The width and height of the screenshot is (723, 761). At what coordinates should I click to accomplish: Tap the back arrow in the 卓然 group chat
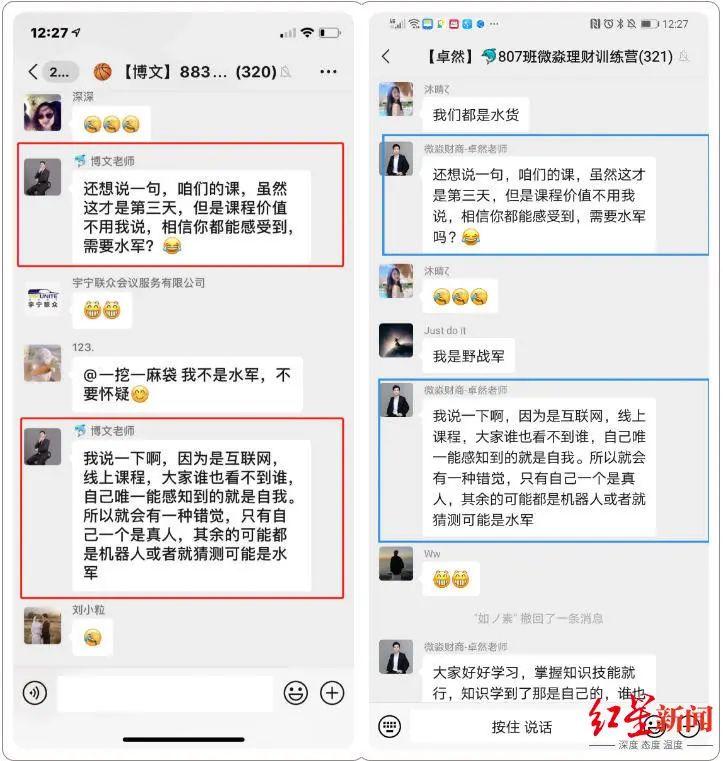386,56
